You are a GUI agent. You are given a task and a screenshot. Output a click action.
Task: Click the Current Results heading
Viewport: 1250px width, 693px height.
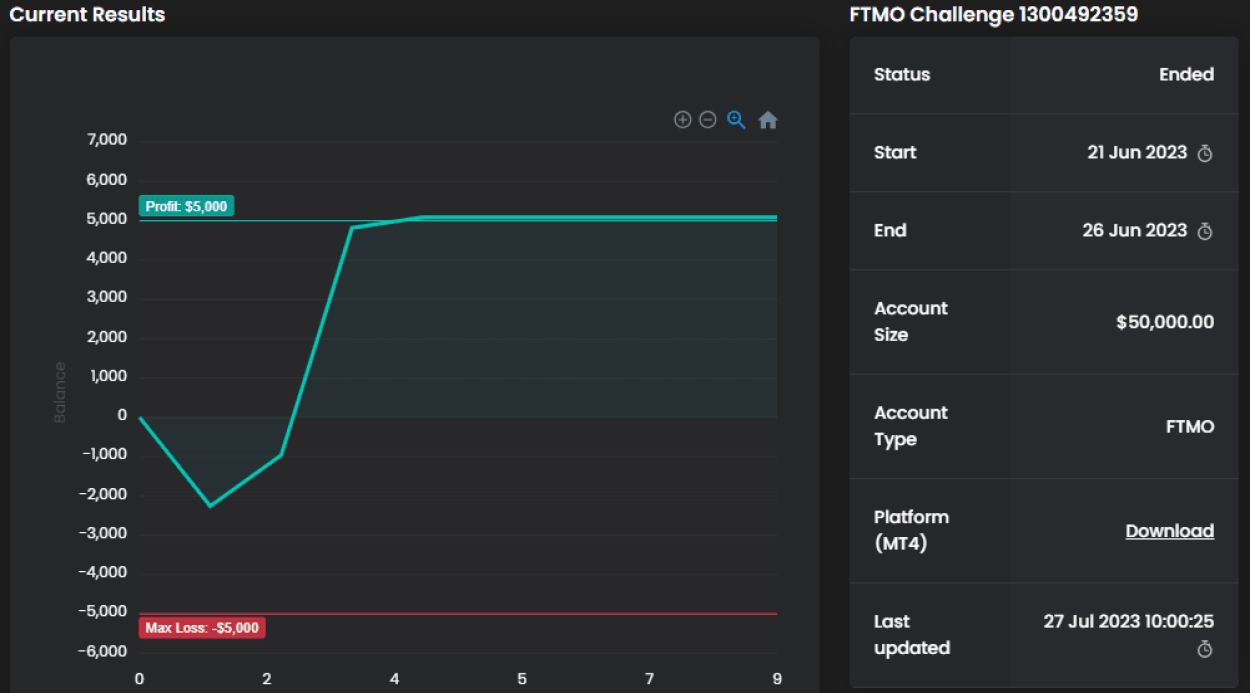(x=87, y=15)
